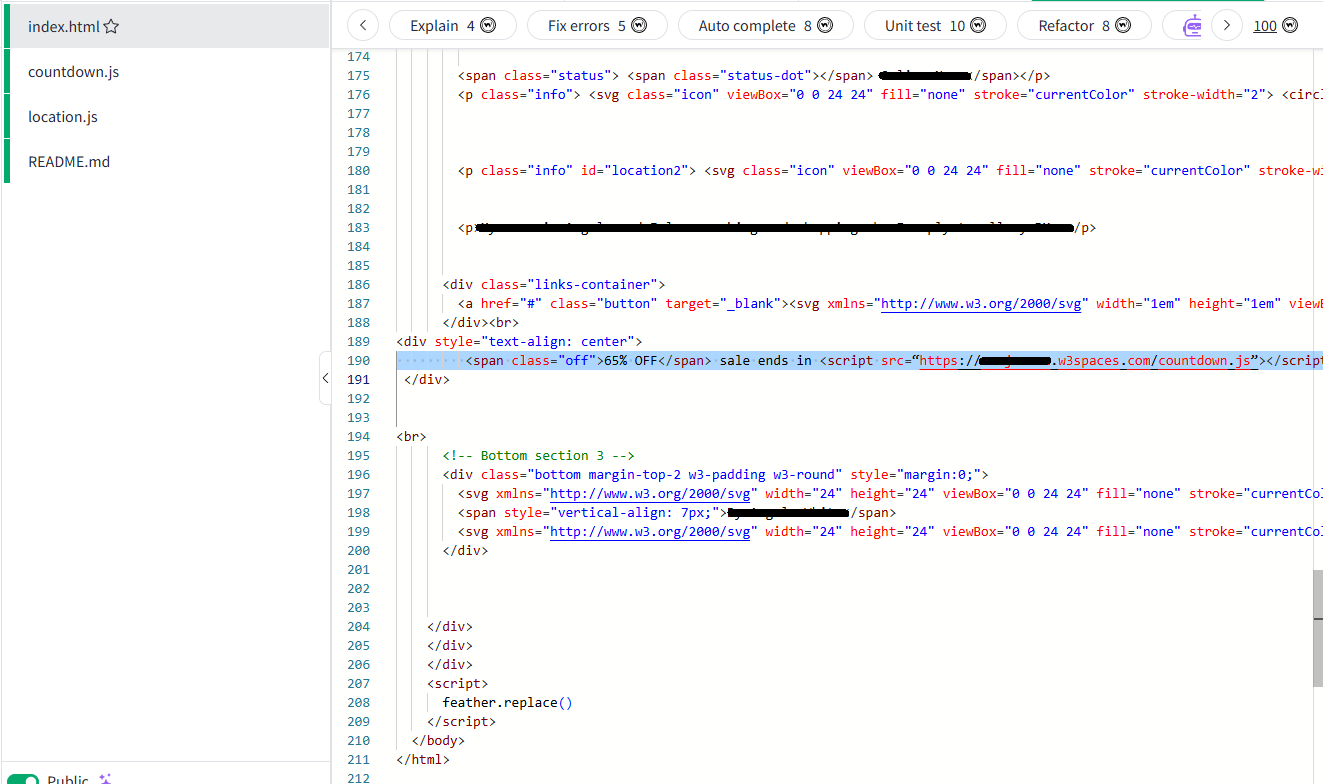
Task: Click the coin icon in Explain button
Action: (x=488, y=26)
